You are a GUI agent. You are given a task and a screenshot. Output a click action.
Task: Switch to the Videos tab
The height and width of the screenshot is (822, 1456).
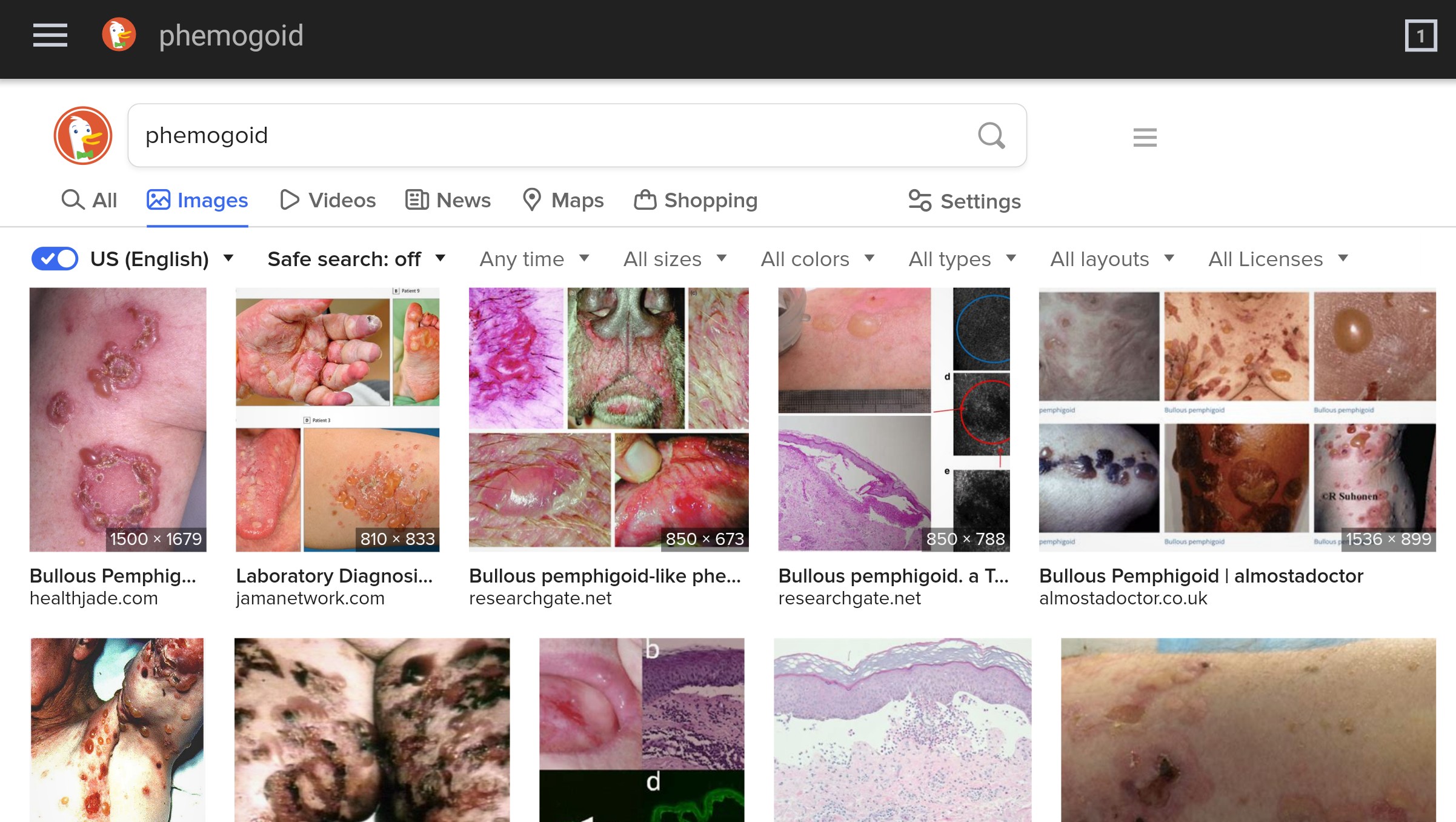click(x=328, y=200)
